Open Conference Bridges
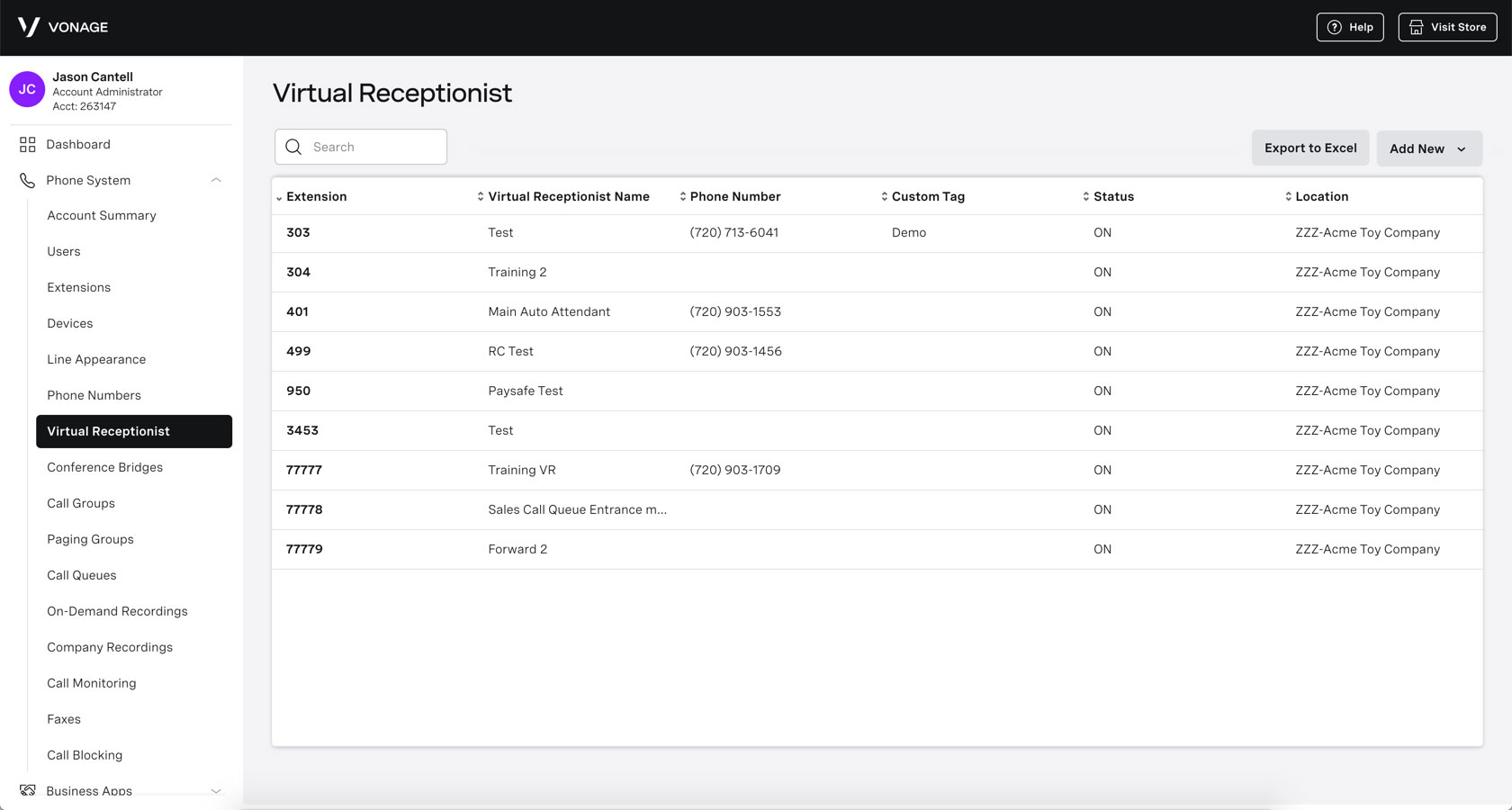1512x810 pixels. (x=105, y=467)
